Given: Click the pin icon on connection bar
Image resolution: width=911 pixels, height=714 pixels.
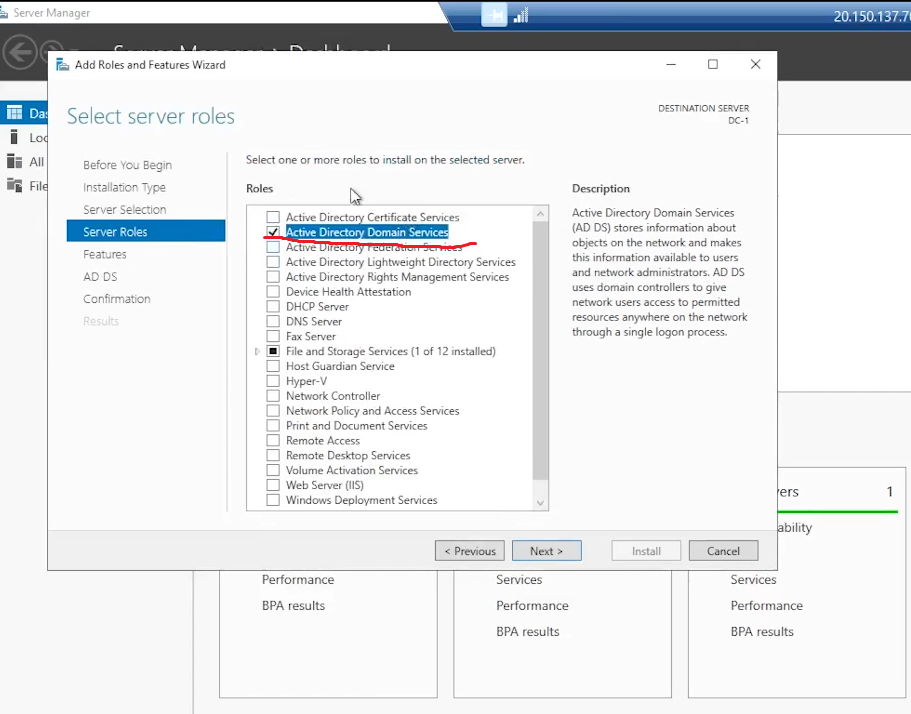Looking at the screenshot, I should [494, 16].
